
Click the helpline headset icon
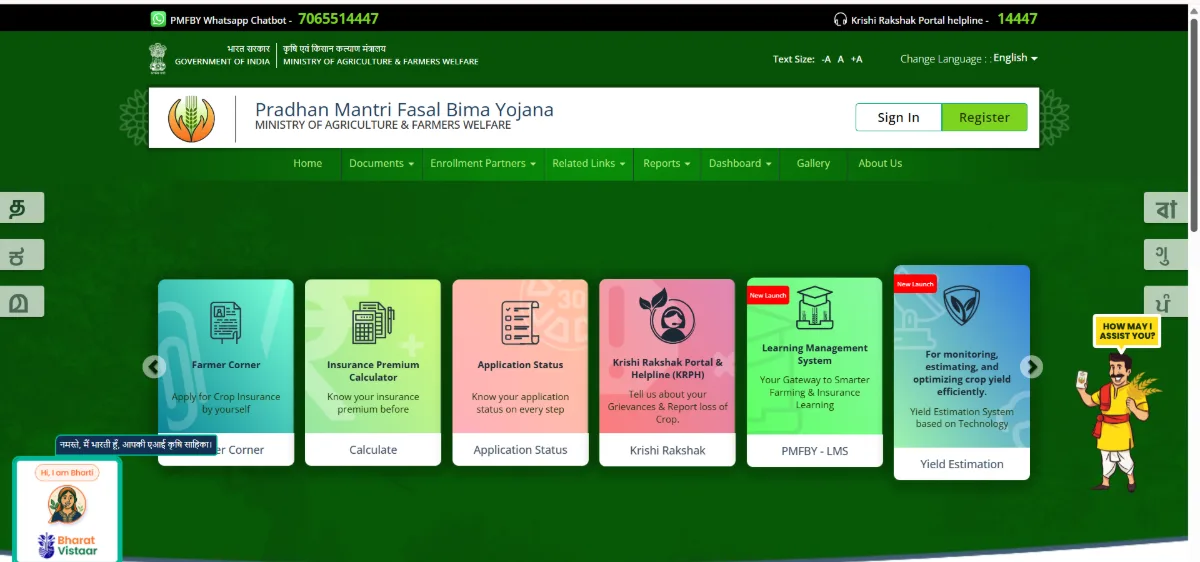click(x=841, y=19)
